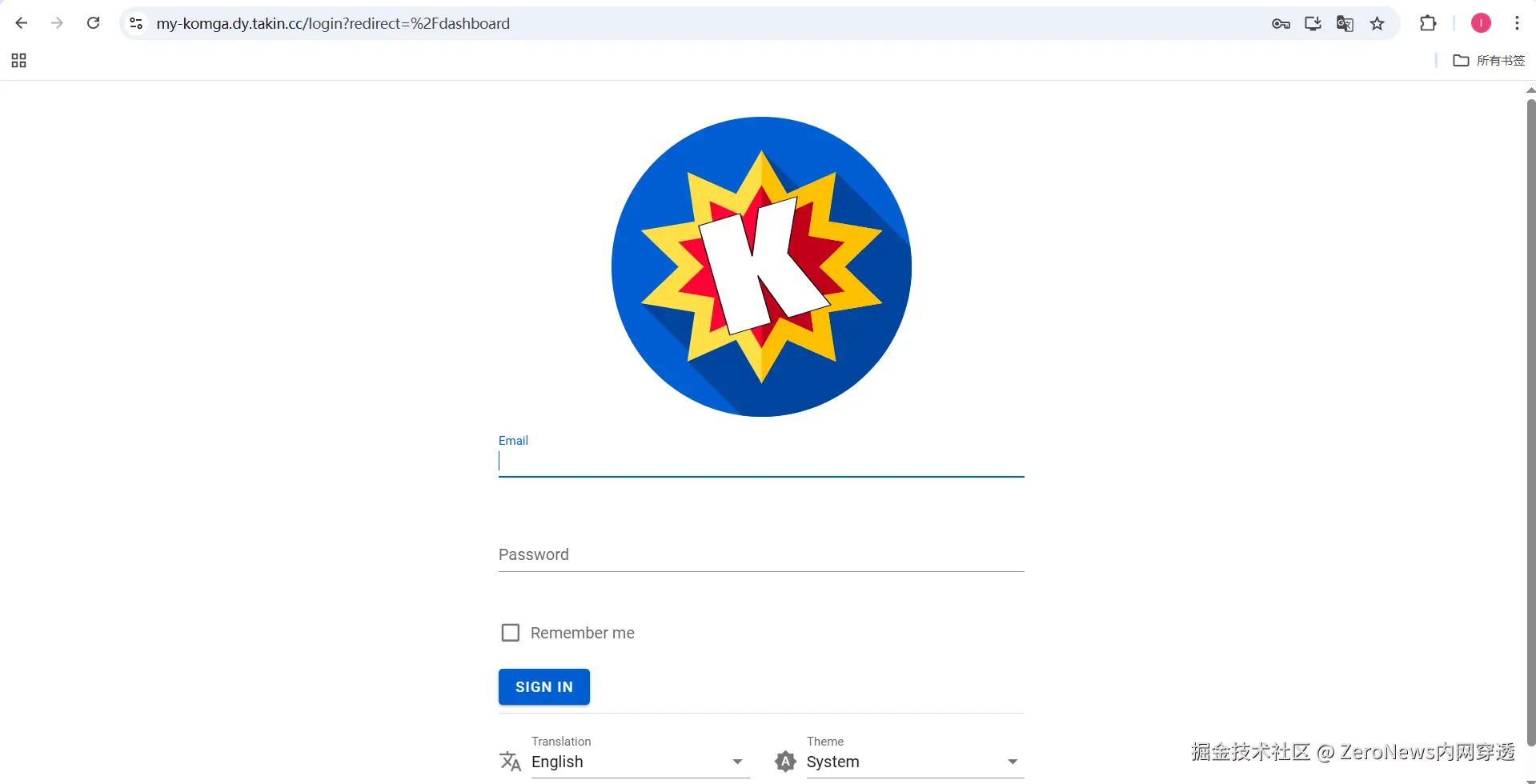Click the SIGN IN button
The image size is (1536, 784).
pyautogui.click(x=544, y=687)
